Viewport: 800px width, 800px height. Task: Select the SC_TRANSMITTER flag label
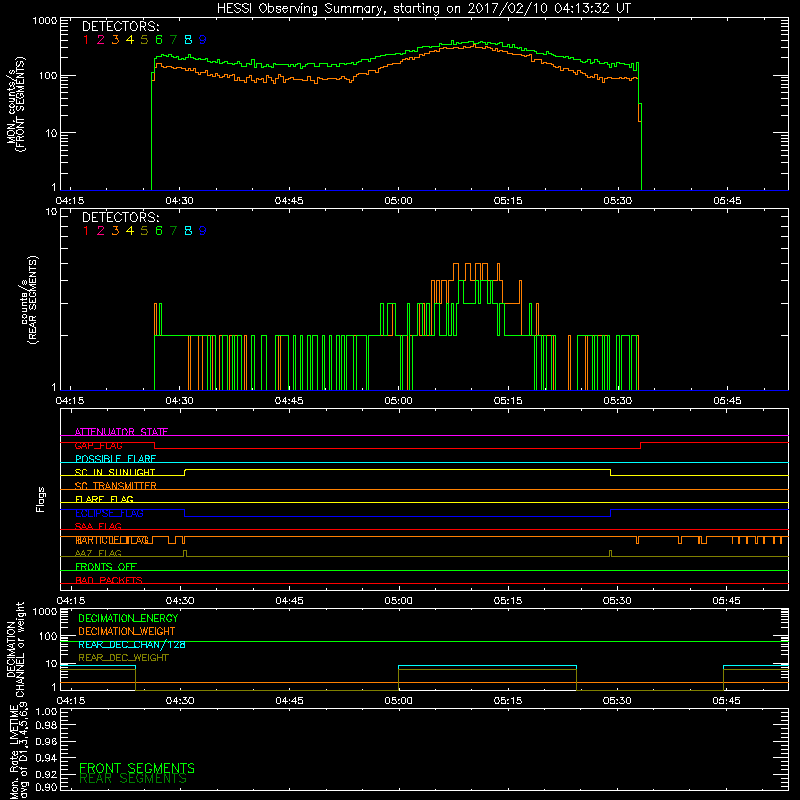pos(115,486)
